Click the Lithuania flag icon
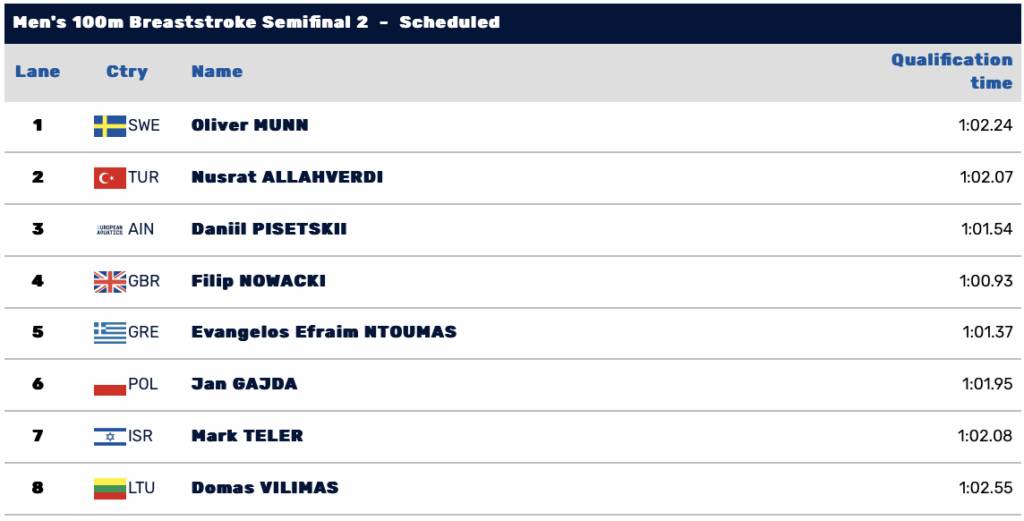This screenshot has width=1024, height=521. click(x=110, y=488)
